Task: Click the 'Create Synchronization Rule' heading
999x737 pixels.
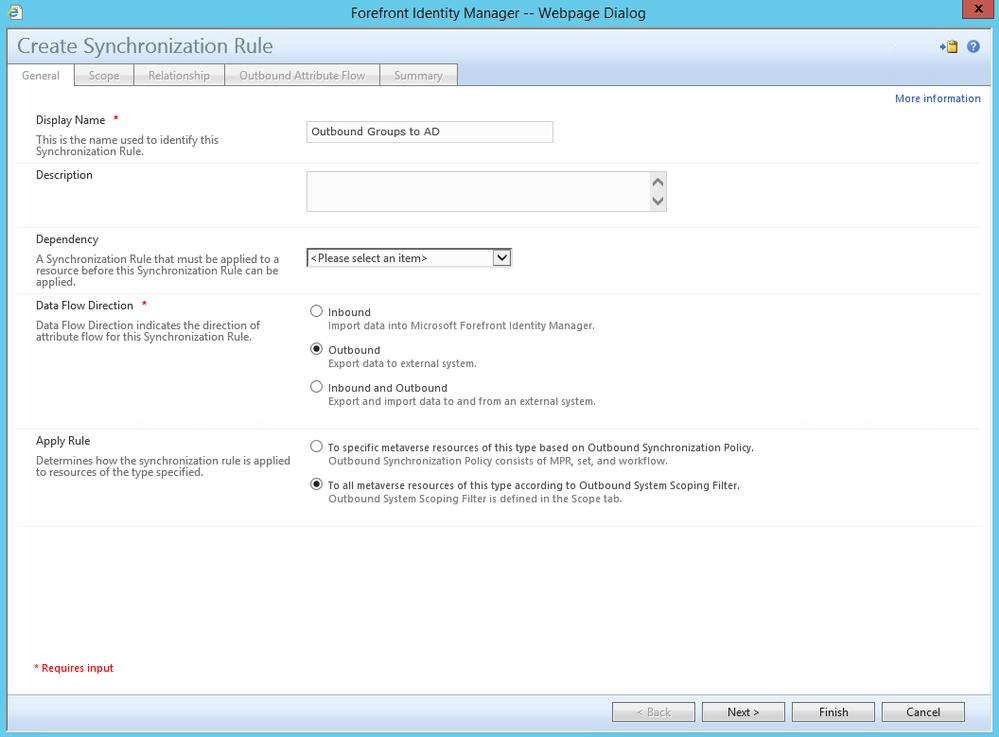Action: pos(145,46)
